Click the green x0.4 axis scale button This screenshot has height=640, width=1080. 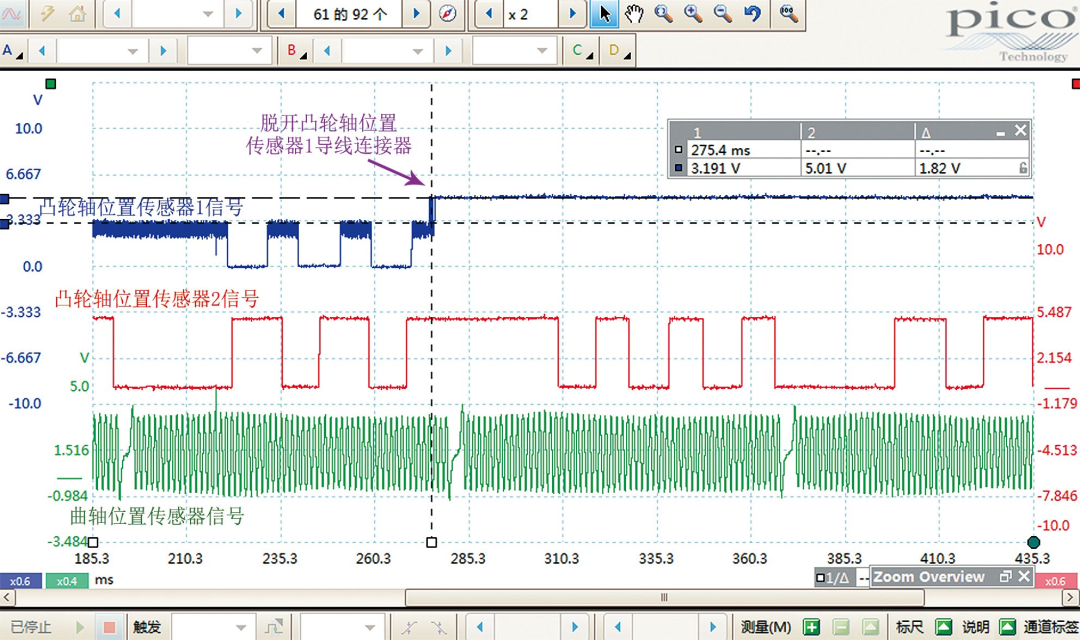coord(67,581)
